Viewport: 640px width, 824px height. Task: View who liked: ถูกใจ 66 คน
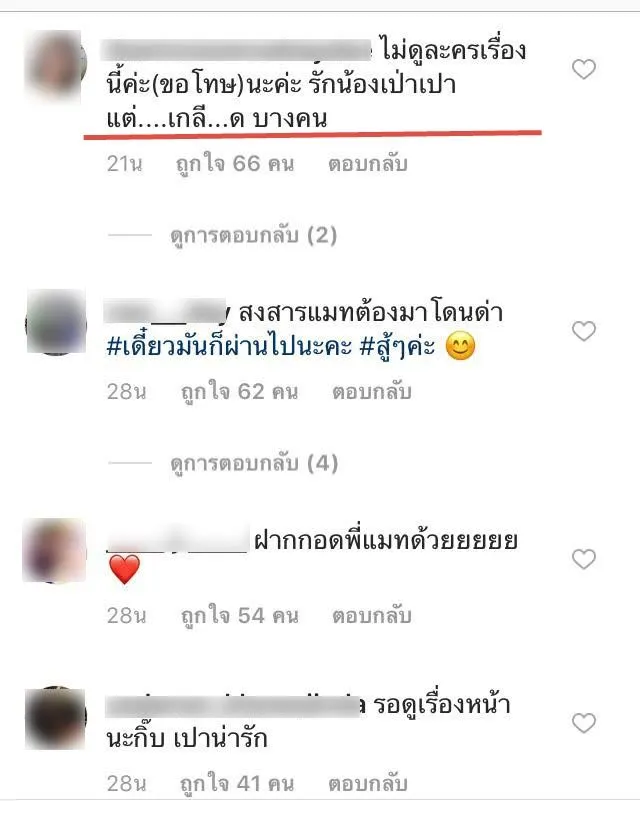235,164
